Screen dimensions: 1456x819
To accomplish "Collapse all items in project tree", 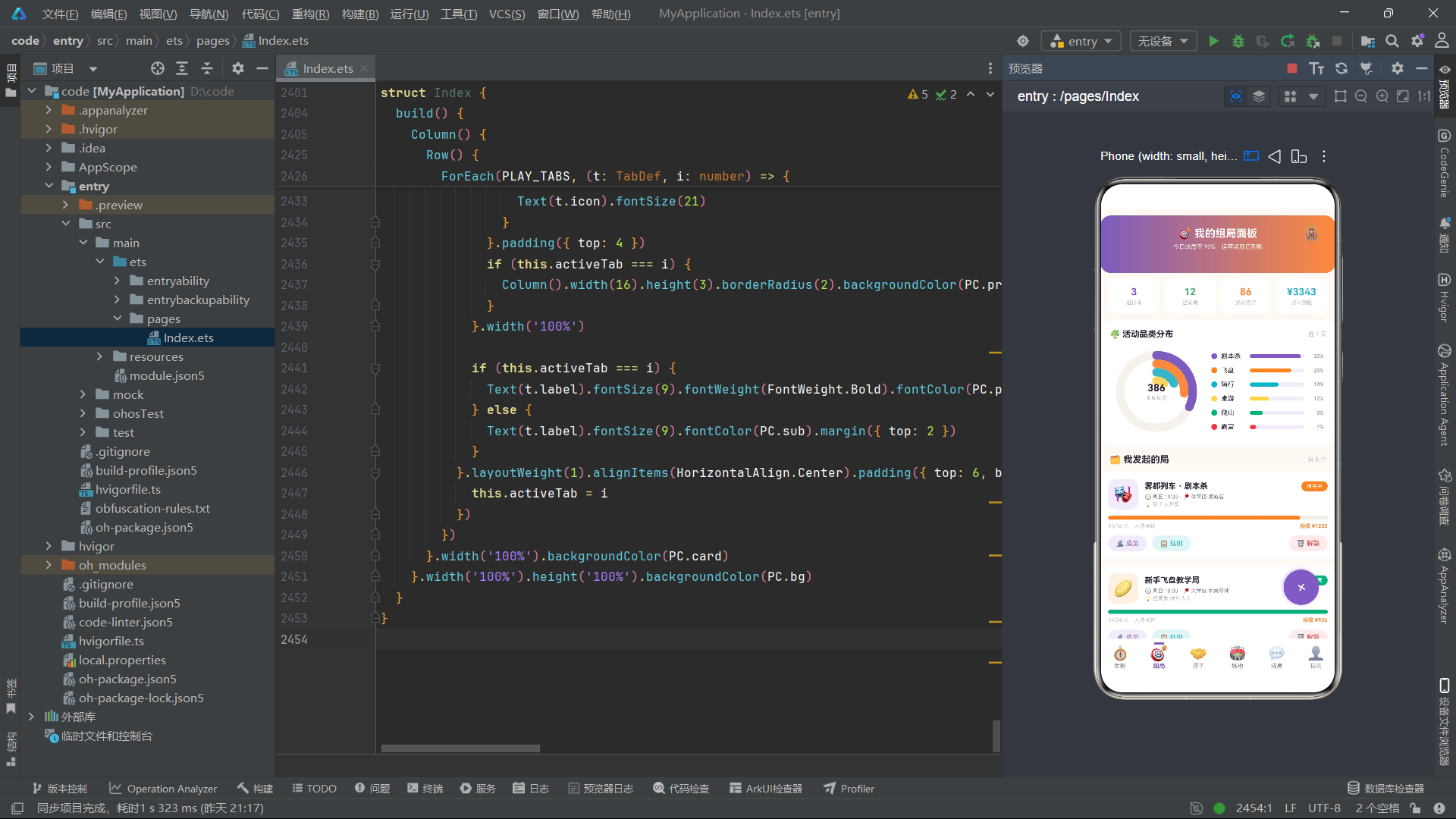I will pos(207,68).
